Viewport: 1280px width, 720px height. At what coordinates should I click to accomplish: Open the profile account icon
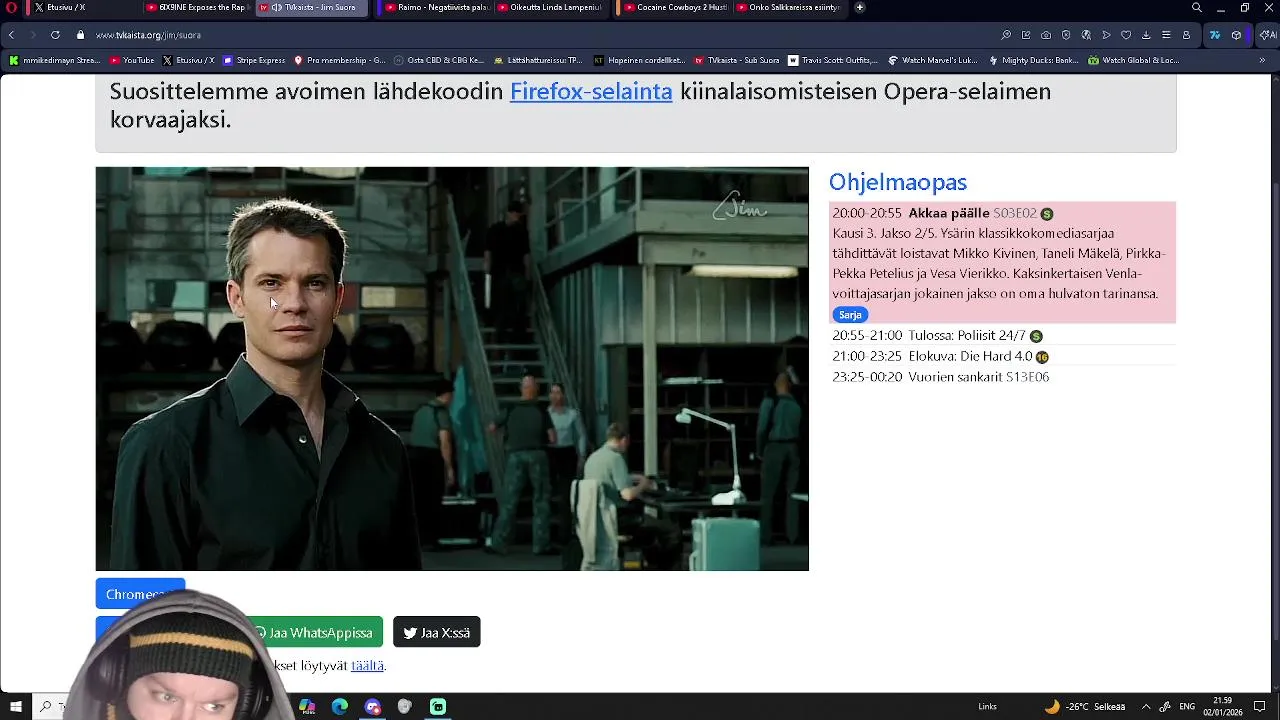click(1186, 35)
